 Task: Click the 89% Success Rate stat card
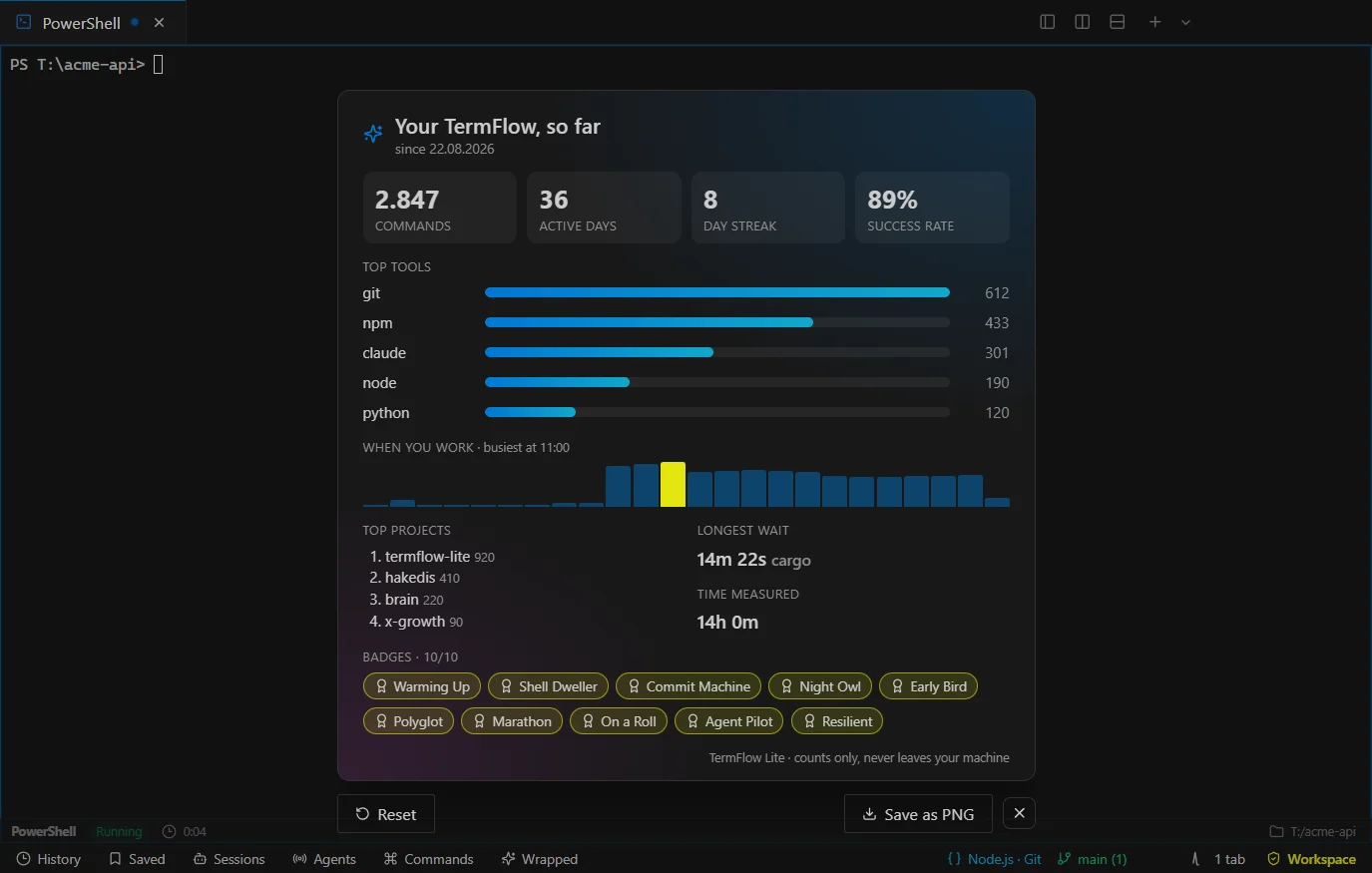click(x=932, y=208)
